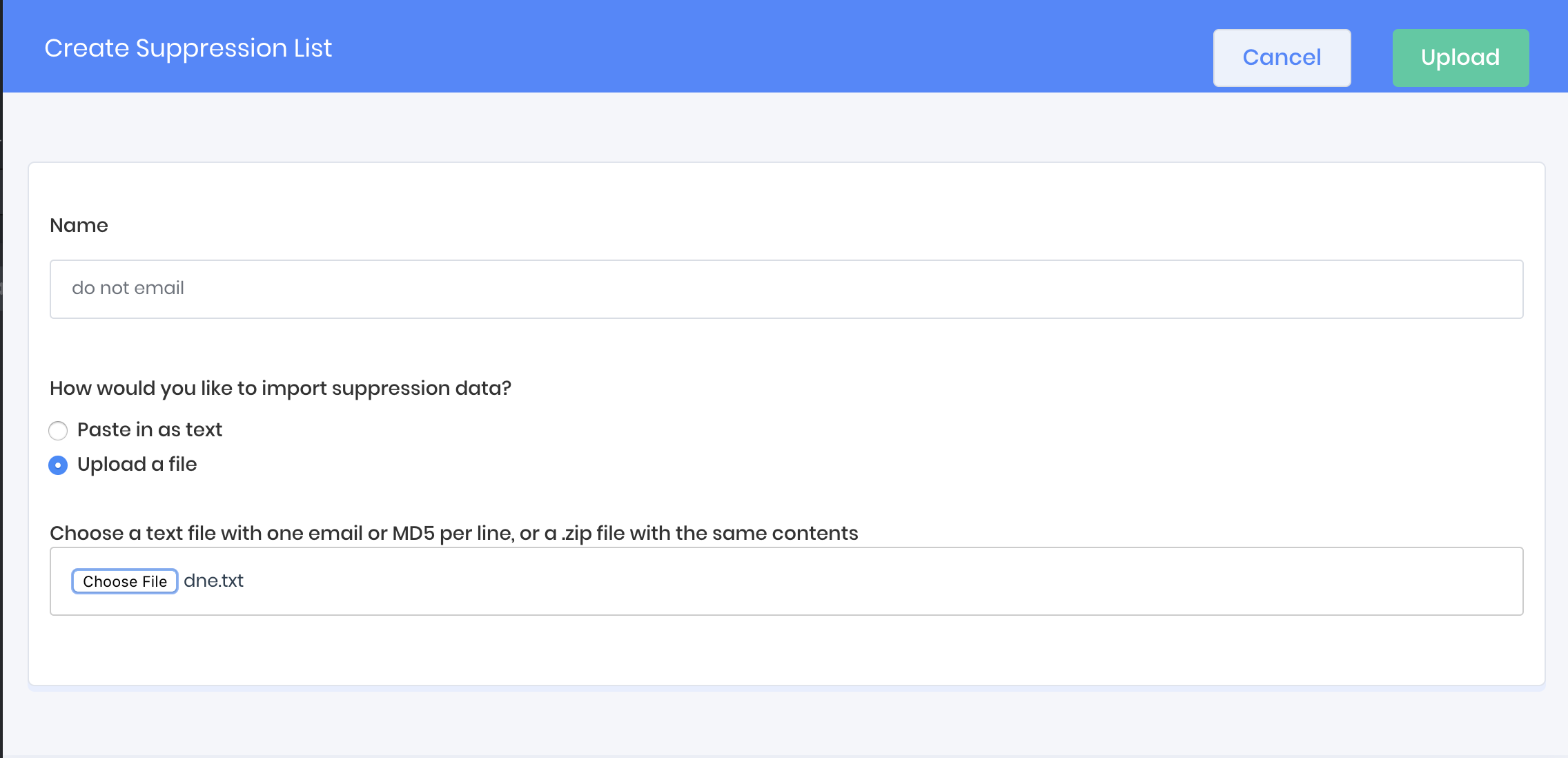Click the 'Name' field label
Screen dimensions: 1568x758
(79, 225)
